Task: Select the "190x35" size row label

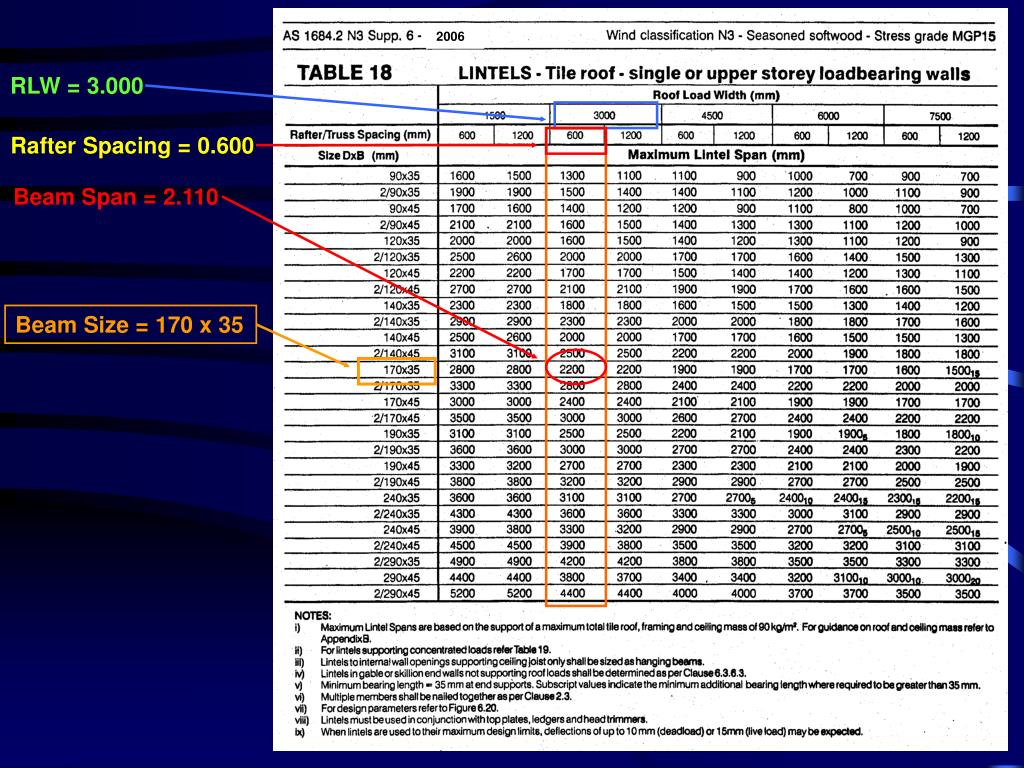Action: tap(402, 434)
